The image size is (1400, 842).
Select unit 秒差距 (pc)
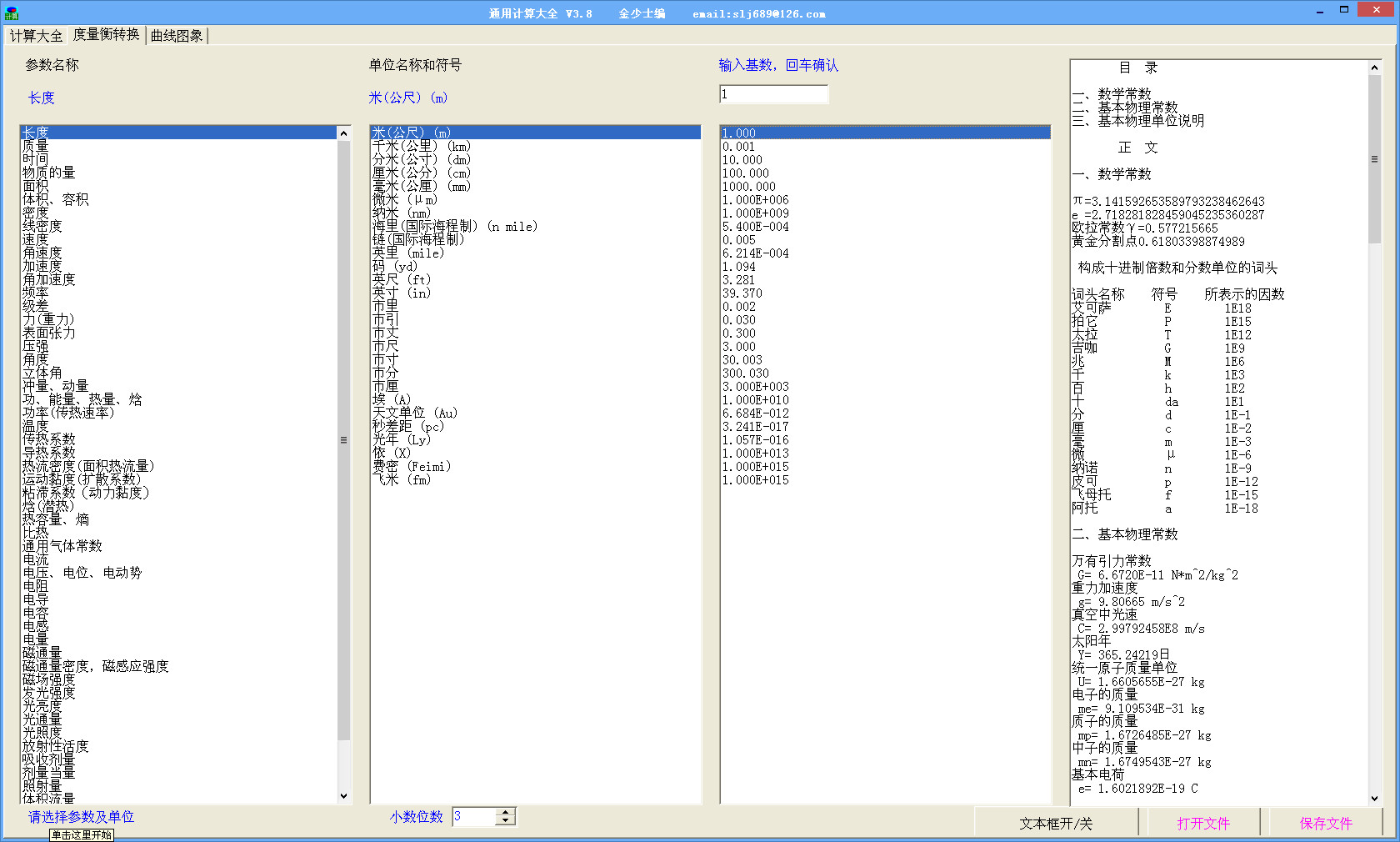pos(536,426)
